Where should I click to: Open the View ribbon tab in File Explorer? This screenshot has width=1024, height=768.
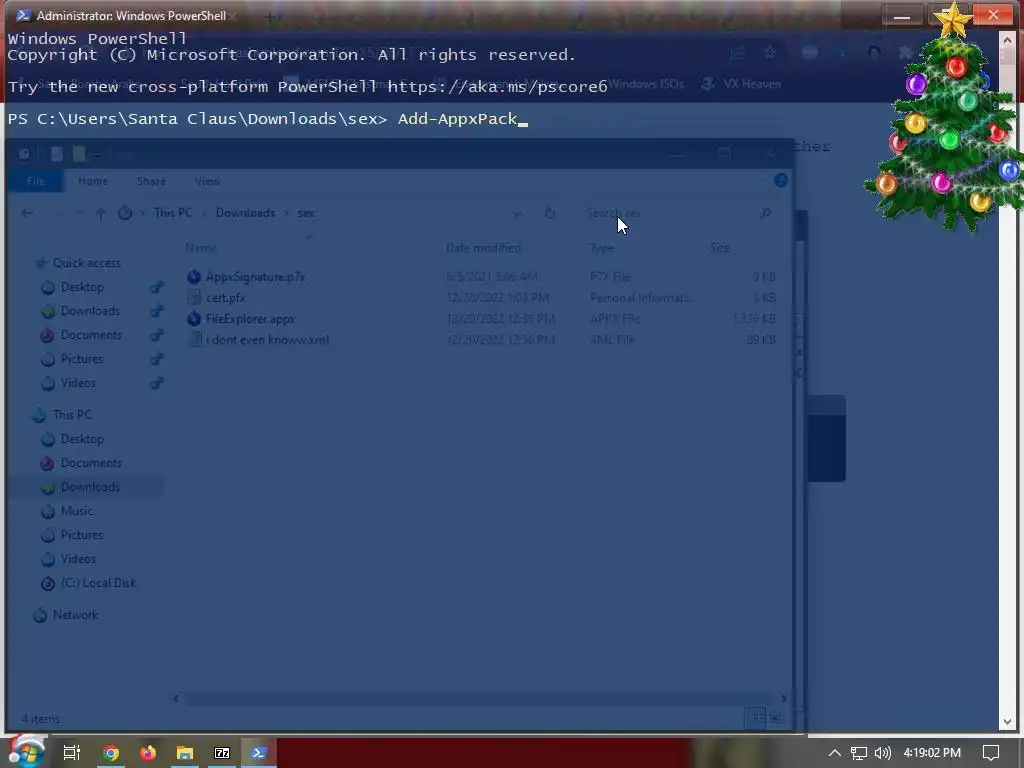(207, 181)
